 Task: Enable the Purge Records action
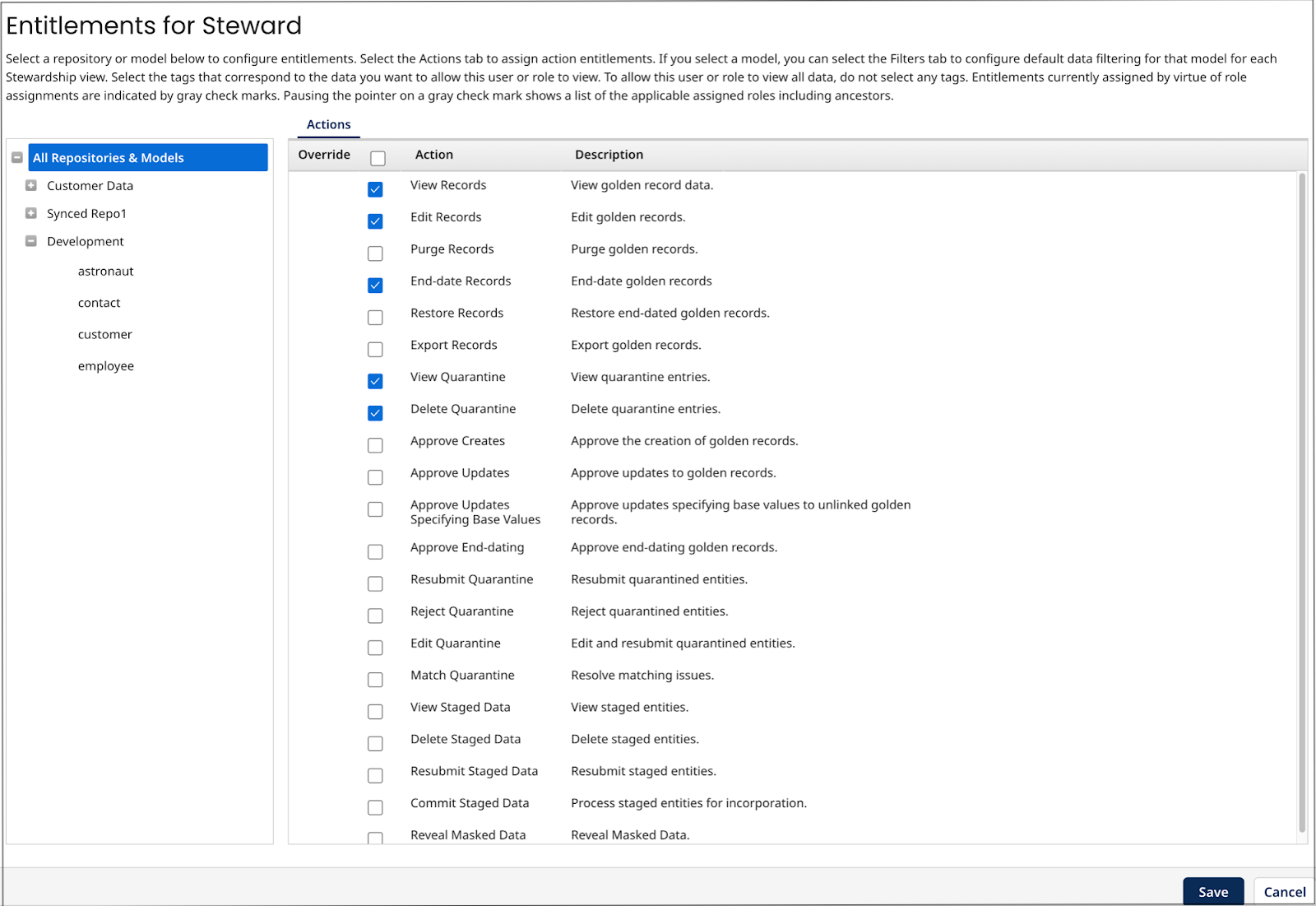click(x=375, y=253)
